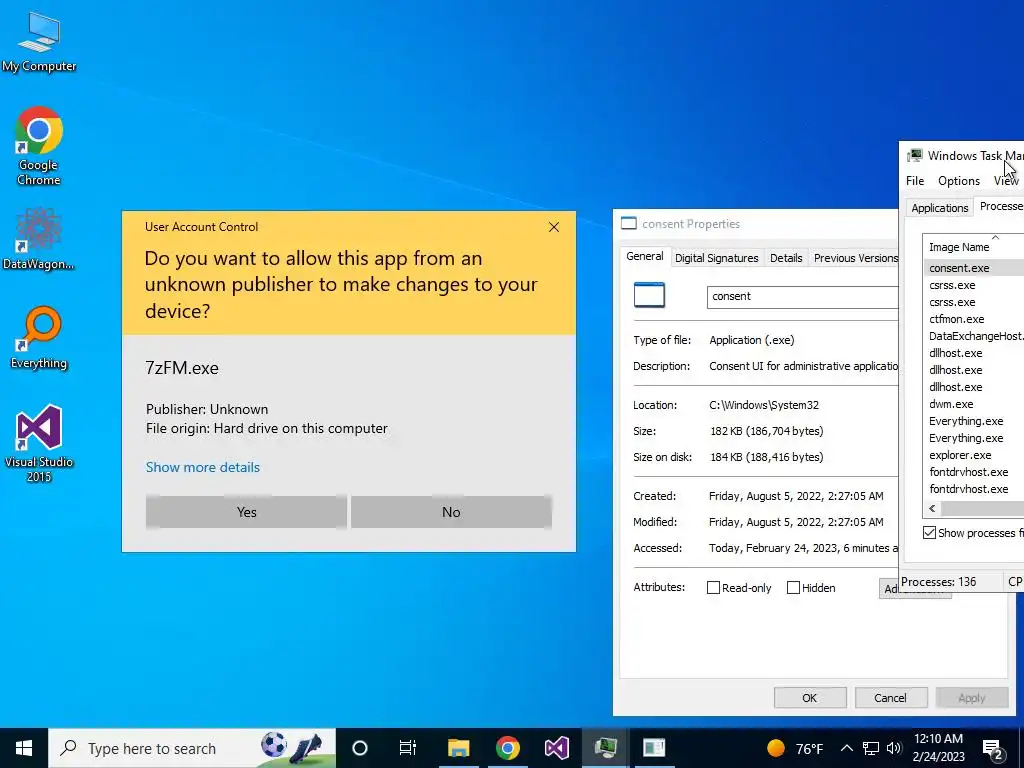
Task: Click the 7zFM.exe program name text
Action: coord(182,368)
